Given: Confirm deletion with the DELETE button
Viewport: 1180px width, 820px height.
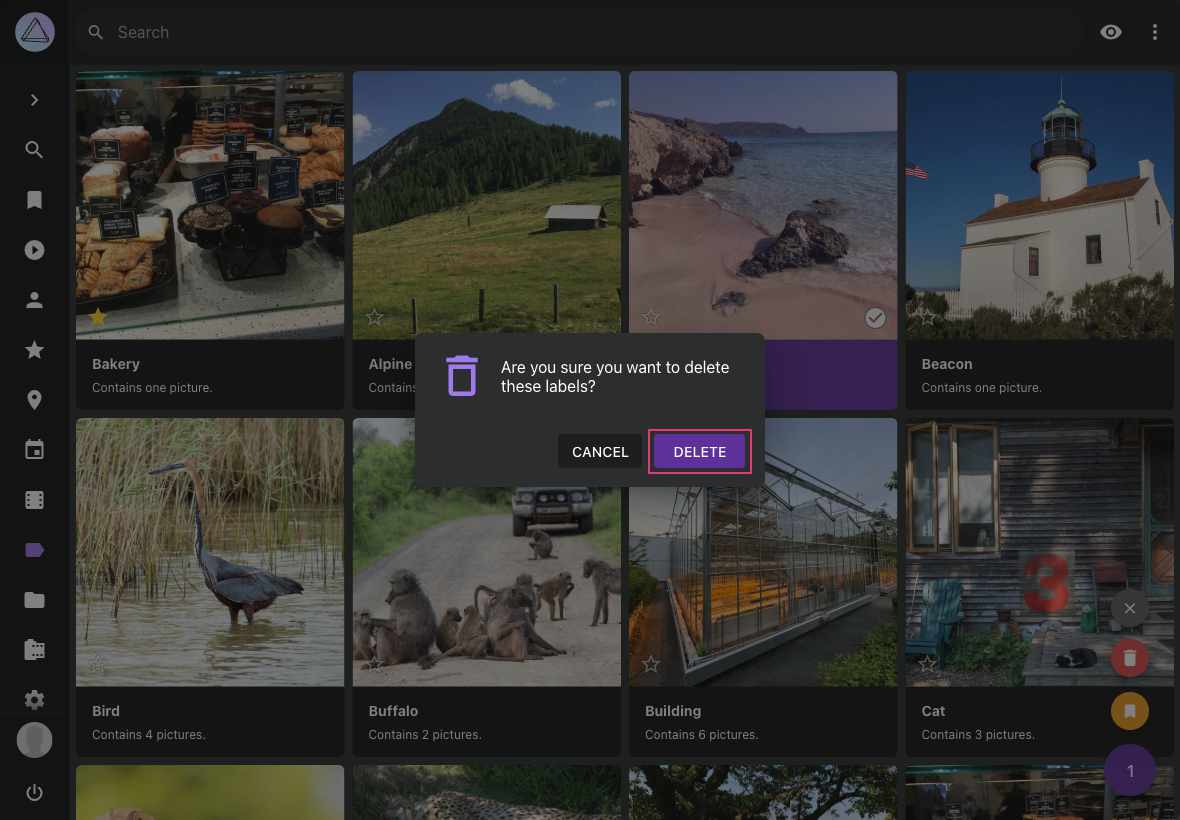Looking at the screenshot, I should [x=699, y=451].
